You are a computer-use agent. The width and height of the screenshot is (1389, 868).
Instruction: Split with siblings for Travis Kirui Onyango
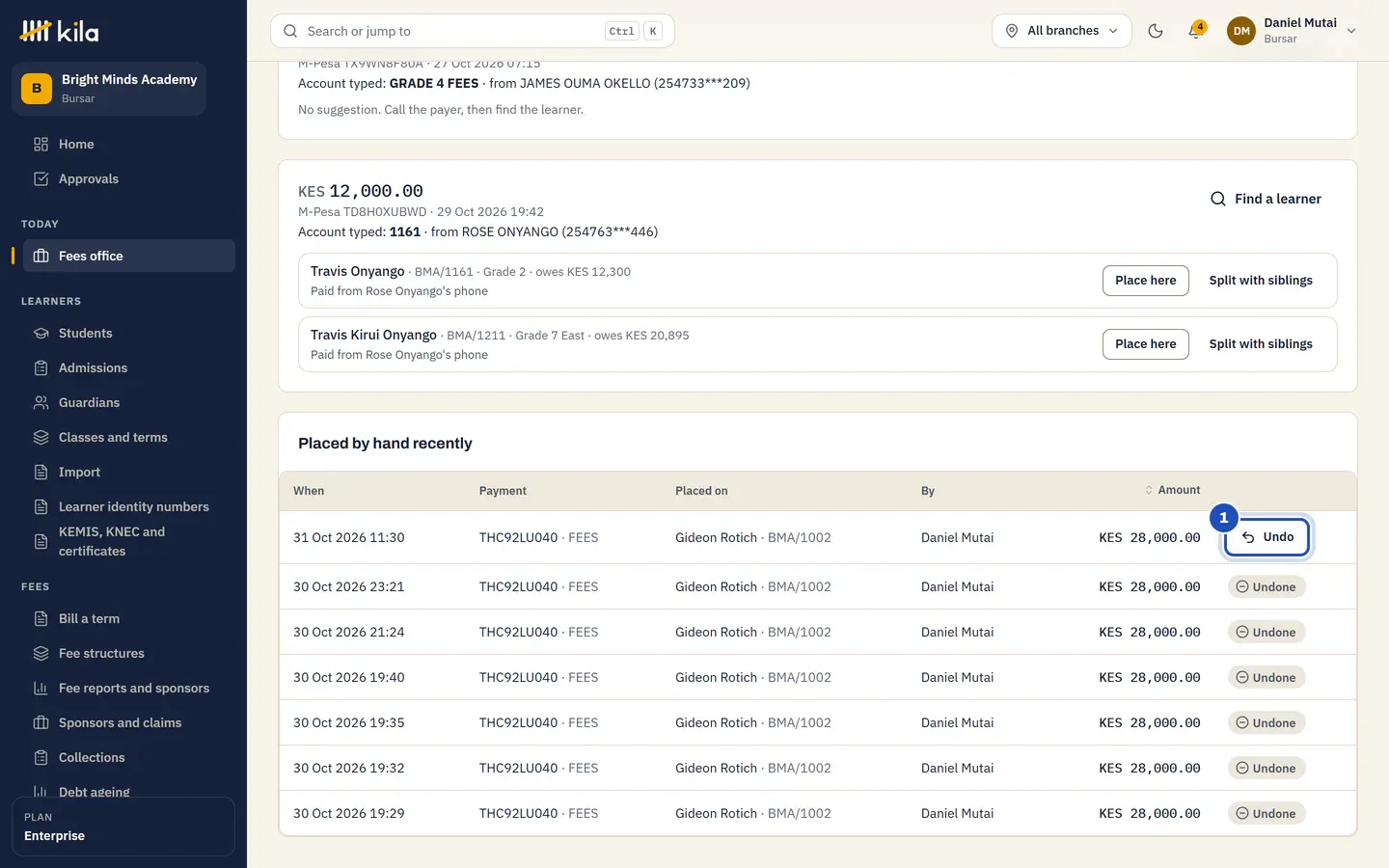pos(1261,344)
